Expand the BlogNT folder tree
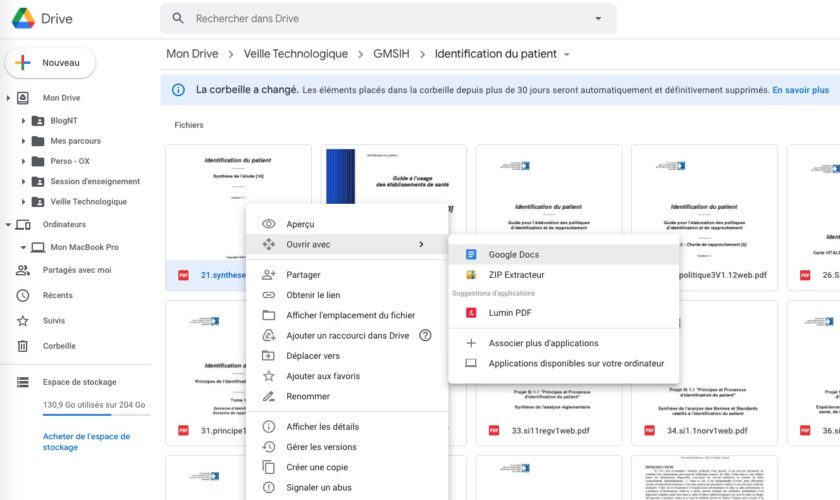840x500 pixels. coord(23,120)
